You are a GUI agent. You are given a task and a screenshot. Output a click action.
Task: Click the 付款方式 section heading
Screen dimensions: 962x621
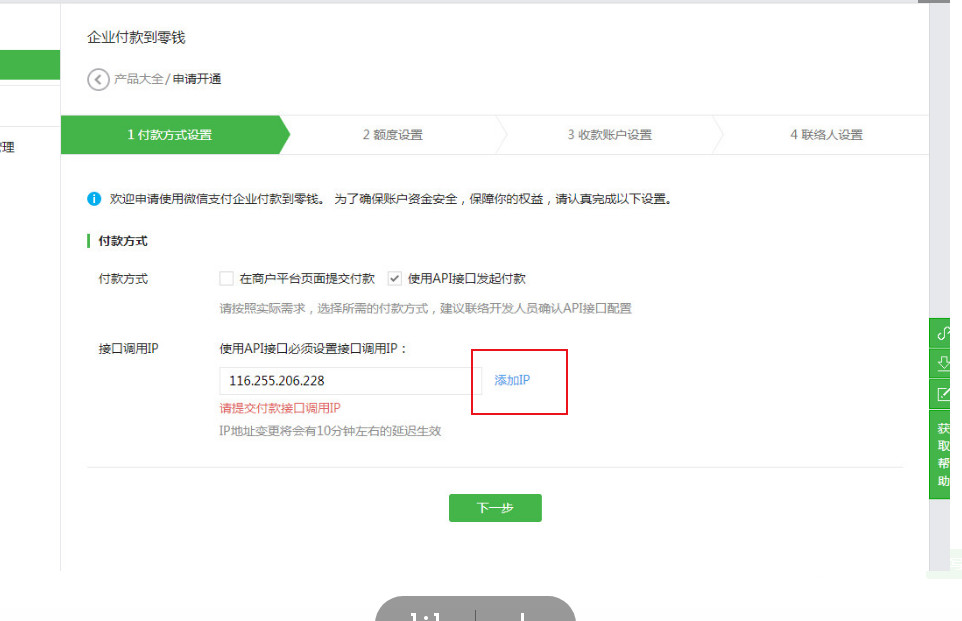123,241
